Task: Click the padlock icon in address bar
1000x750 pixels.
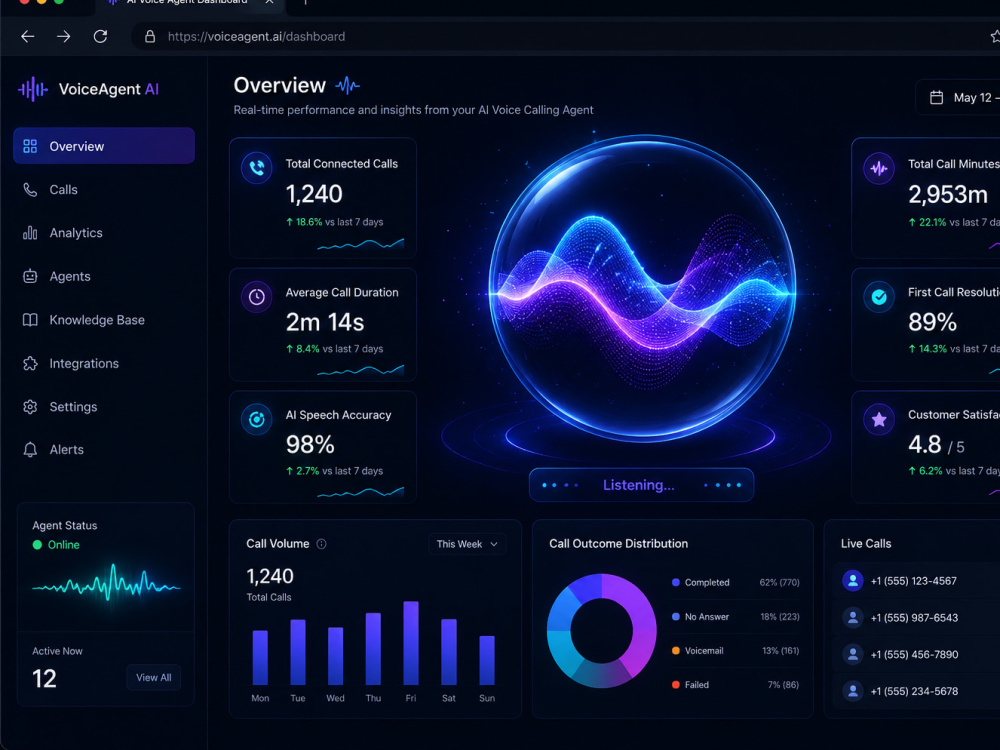Action: 150,36
